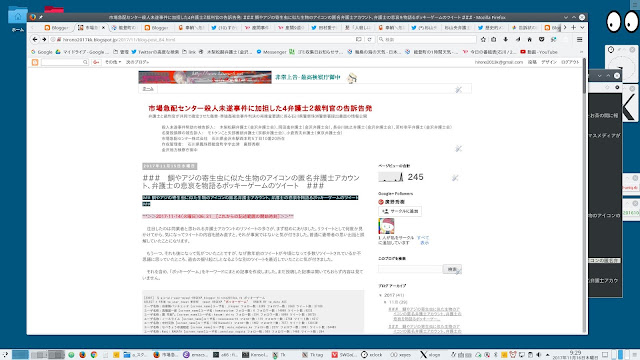Close the active blog tab
The width and height of the screenshot is (640, 360).
click(103, 28)
